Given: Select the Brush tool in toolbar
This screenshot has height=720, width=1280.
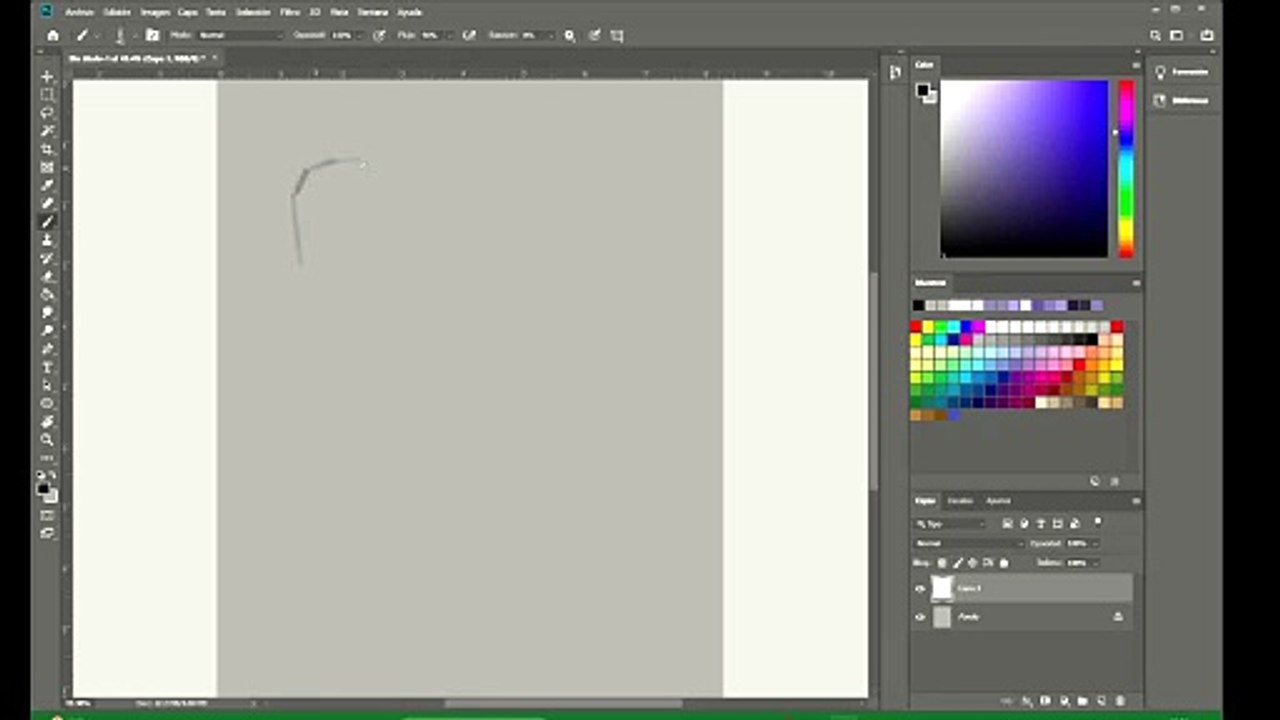Looking at the screenshot, I should click(x=47, y=221).
